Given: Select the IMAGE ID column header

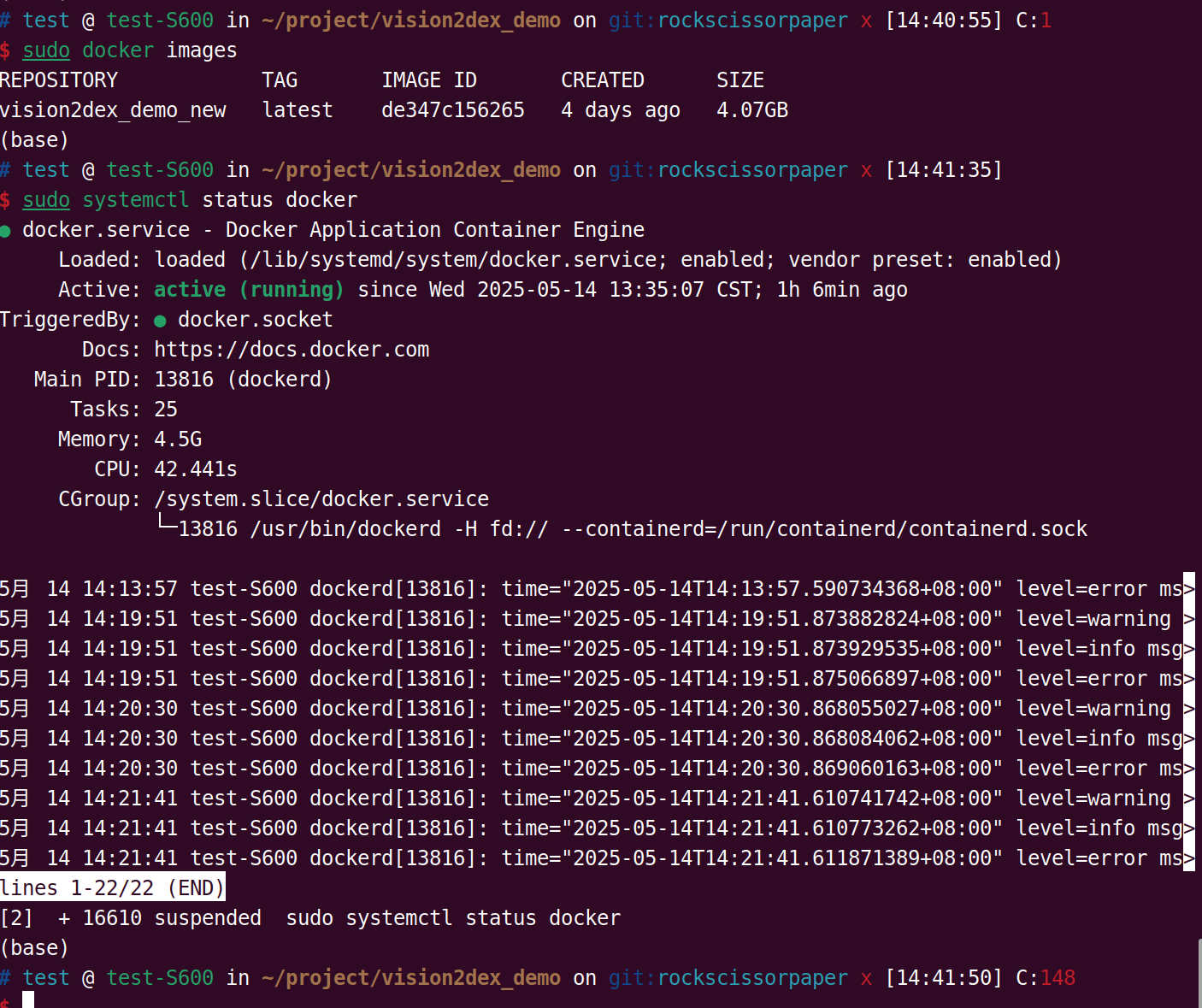Looking at the screenshot, I should pos(429,80).
